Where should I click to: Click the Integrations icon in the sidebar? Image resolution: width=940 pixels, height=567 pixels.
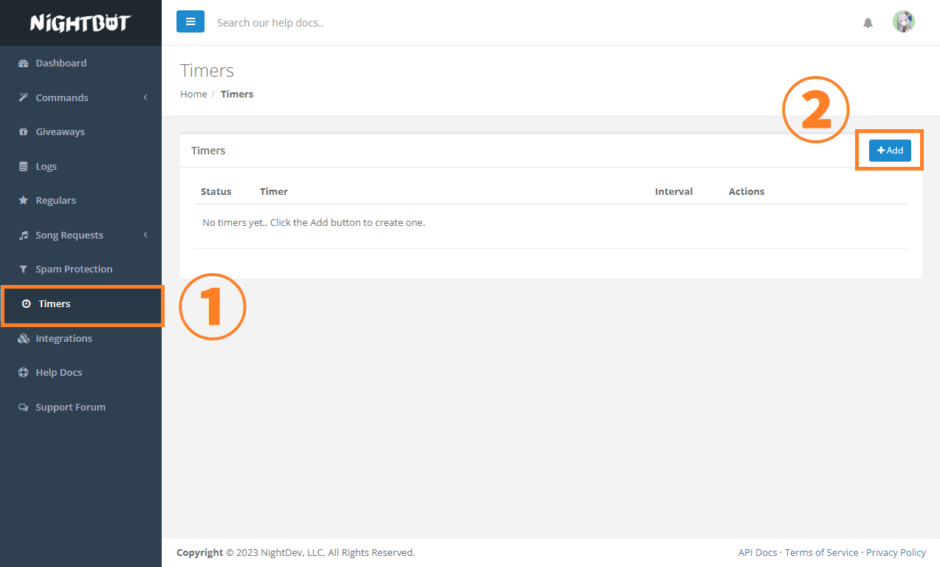point(24,339)
